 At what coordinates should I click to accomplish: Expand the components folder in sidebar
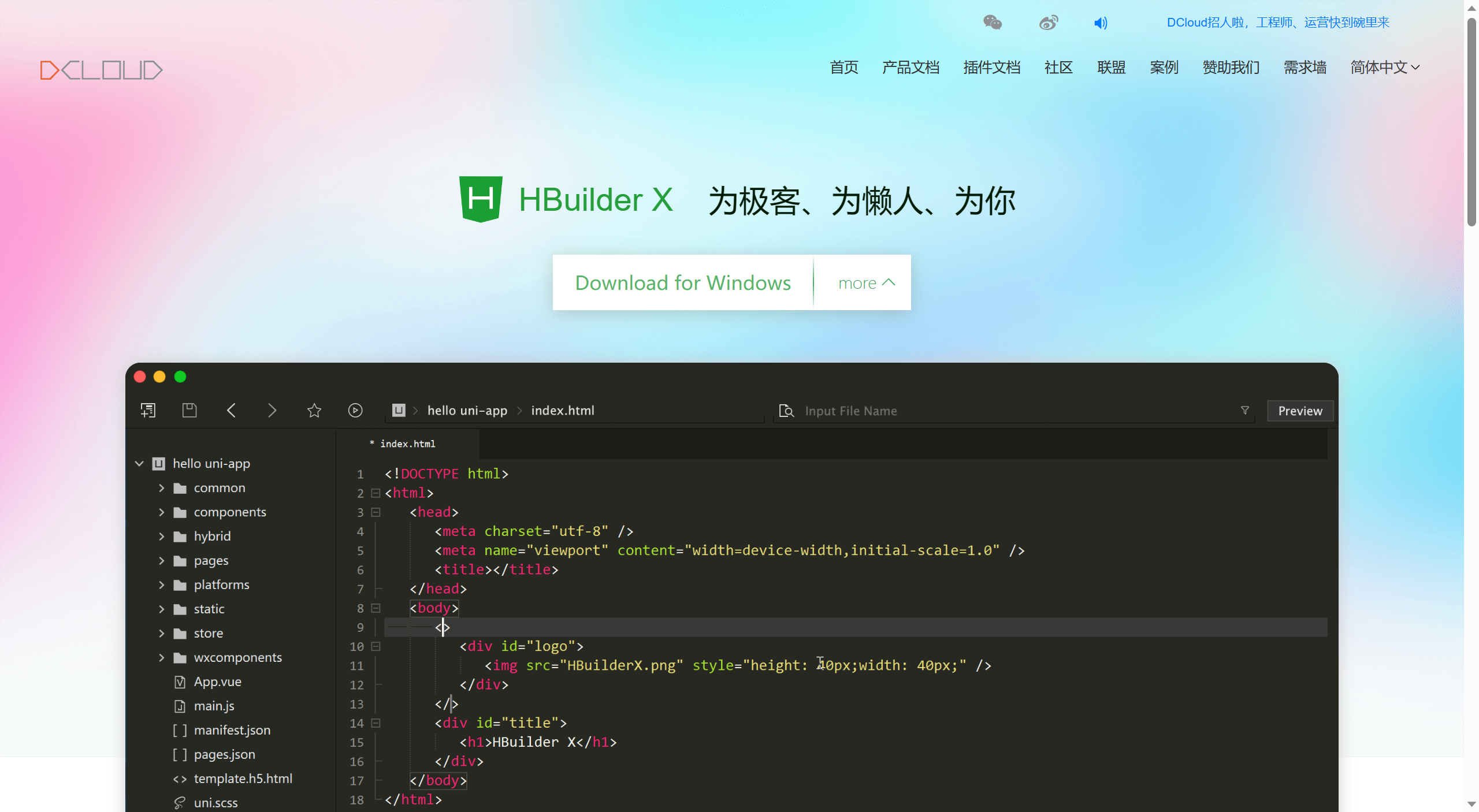[162, 512]
